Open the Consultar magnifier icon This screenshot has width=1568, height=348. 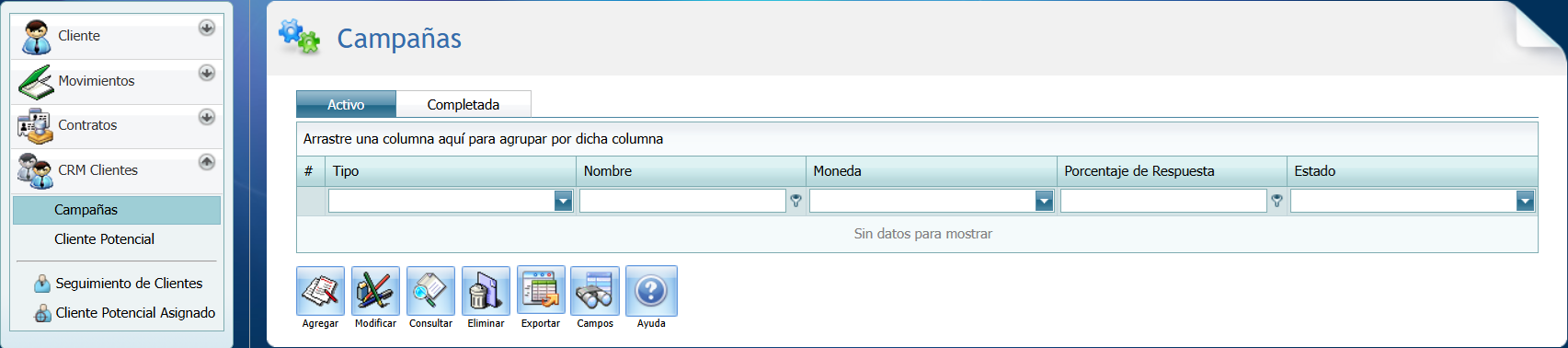tap(430, 291)
